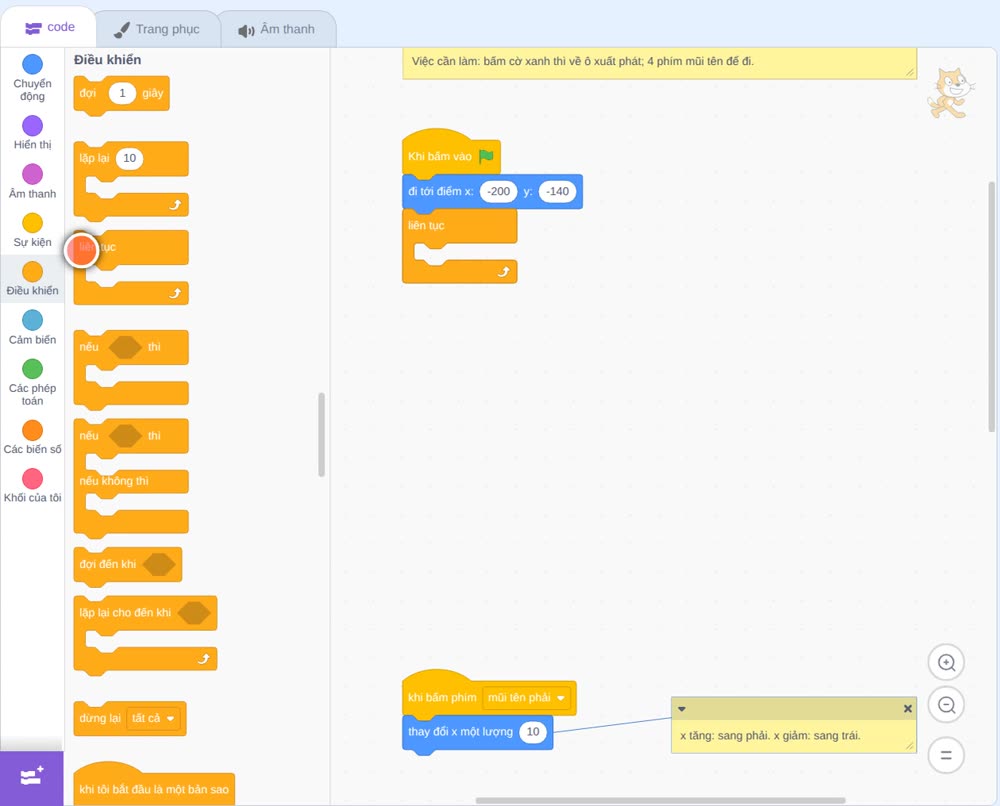Click the y value field showing -140

pyautogui.click(x=557, y=191)
